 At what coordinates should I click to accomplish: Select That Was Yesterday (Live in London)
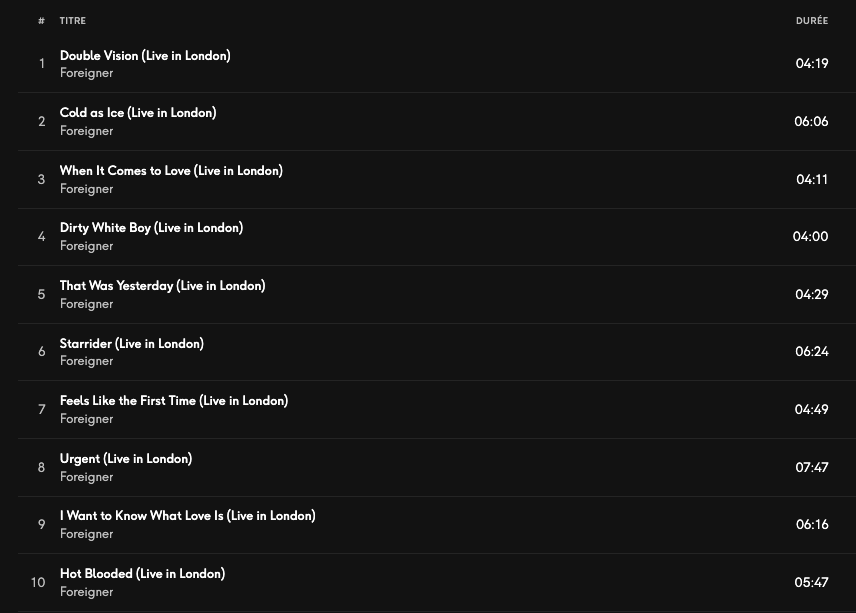(x=162, y=286)
